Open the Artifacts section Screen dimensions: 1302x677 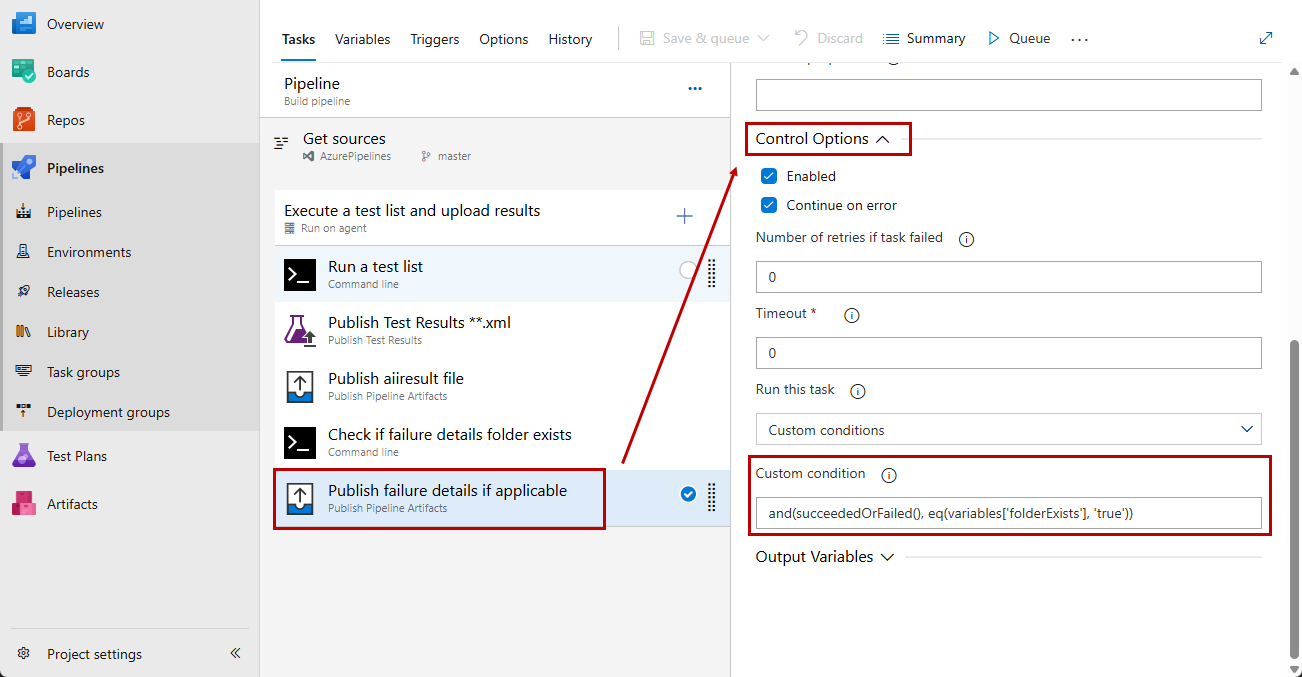pyautogui.click(x=74, y=503)
